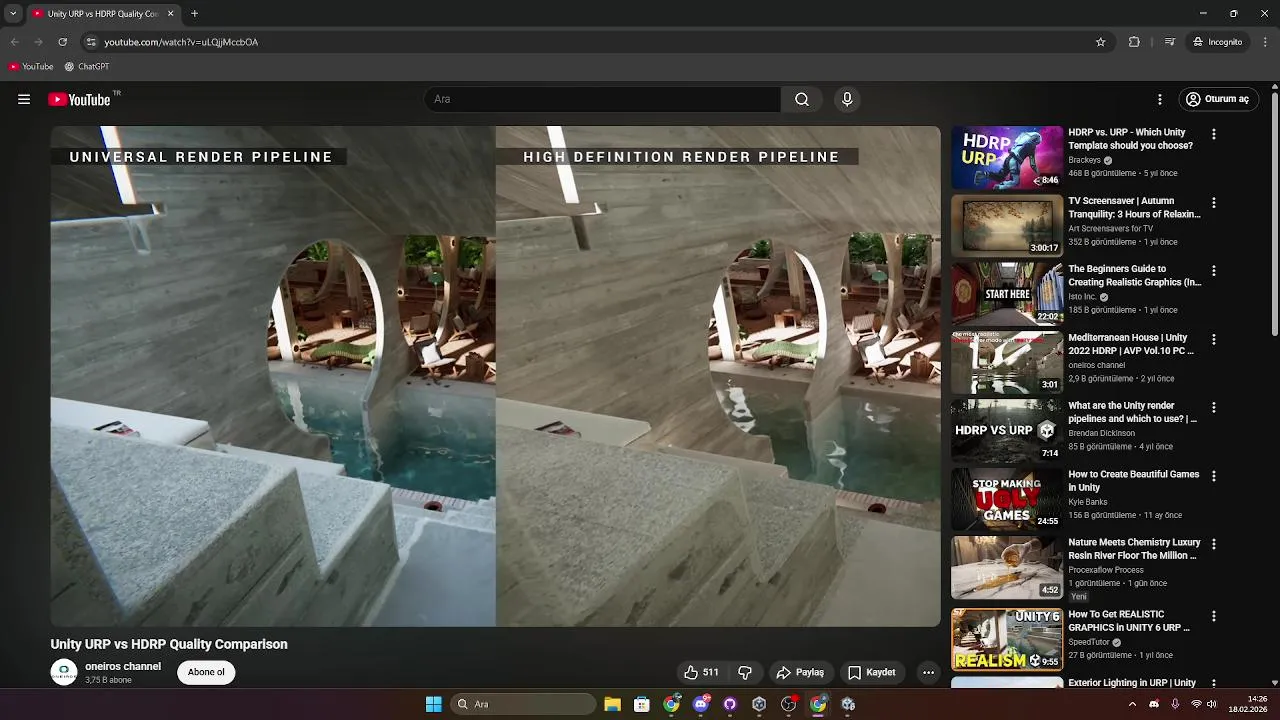Open oneiros channel name link

(123, 666)
